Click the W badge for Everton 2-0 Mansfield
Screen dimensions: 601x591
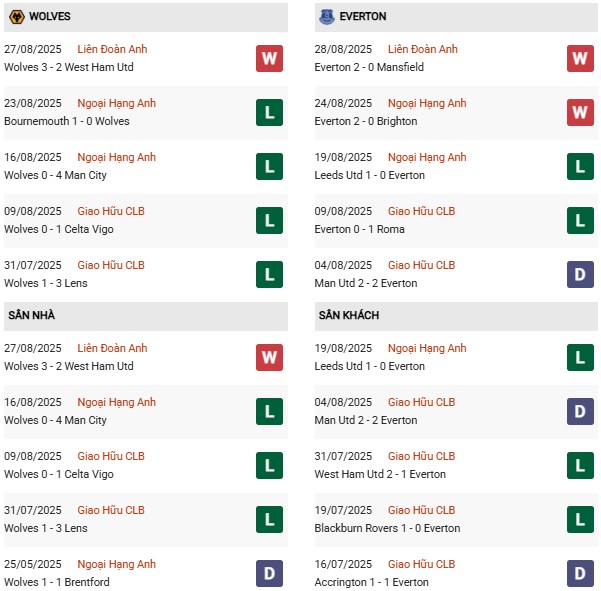[x=580, y=59]
